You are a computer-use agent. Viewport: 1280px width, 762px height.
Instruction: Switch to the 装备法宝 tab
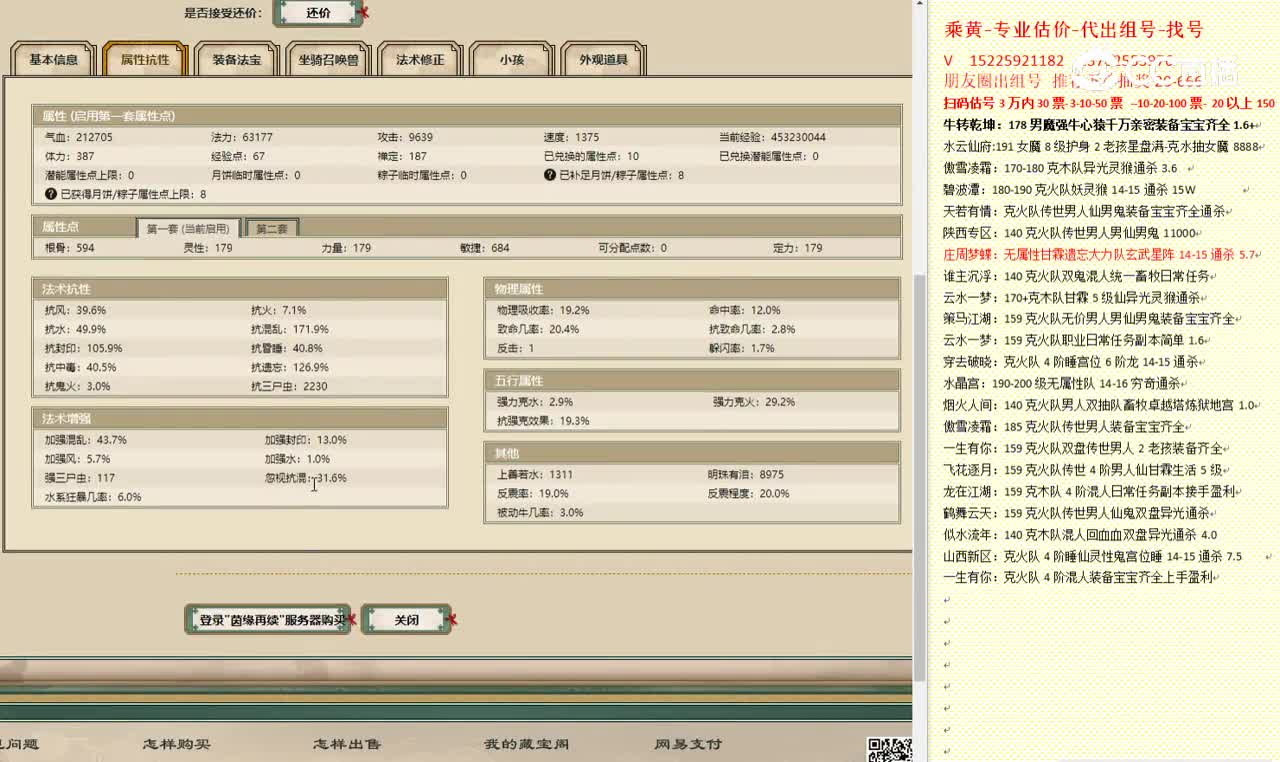coord(236,60)
